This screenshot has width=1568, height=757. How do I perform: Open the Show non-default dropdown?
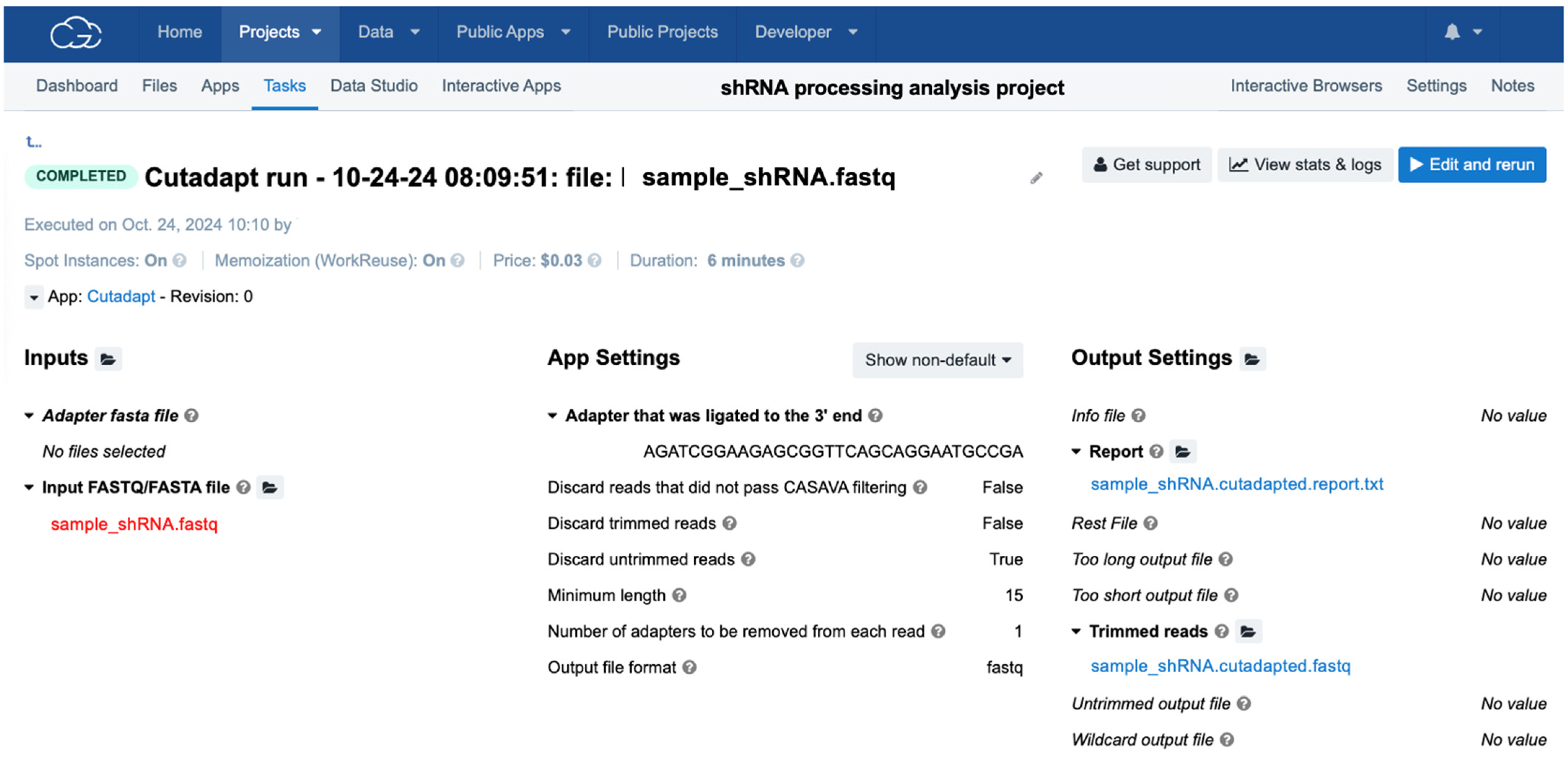[937, 360]
